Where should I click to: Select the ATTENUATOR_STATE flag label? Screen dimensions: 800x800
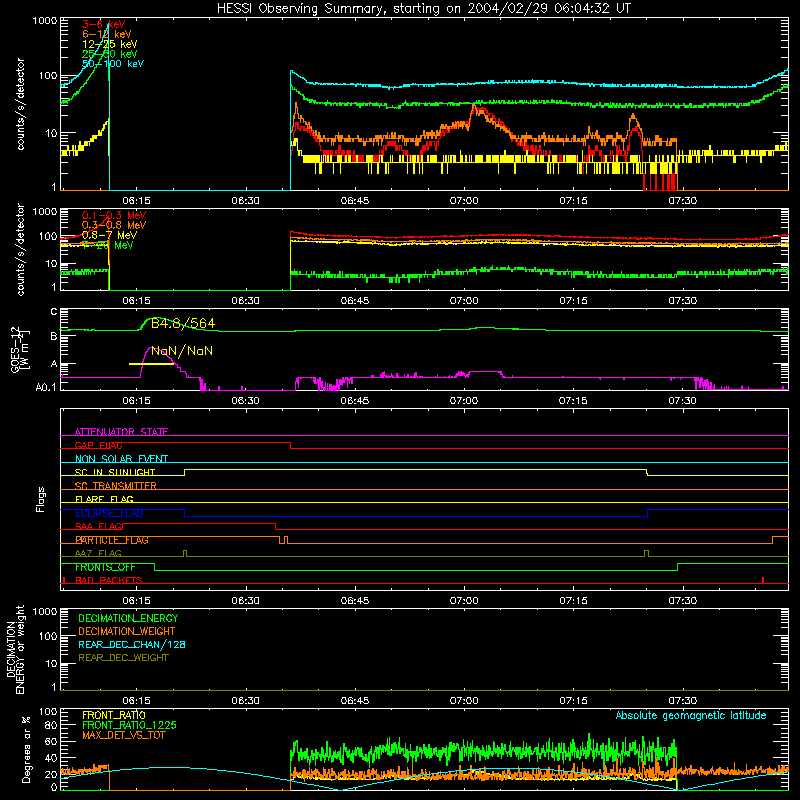tap(121, 432)
